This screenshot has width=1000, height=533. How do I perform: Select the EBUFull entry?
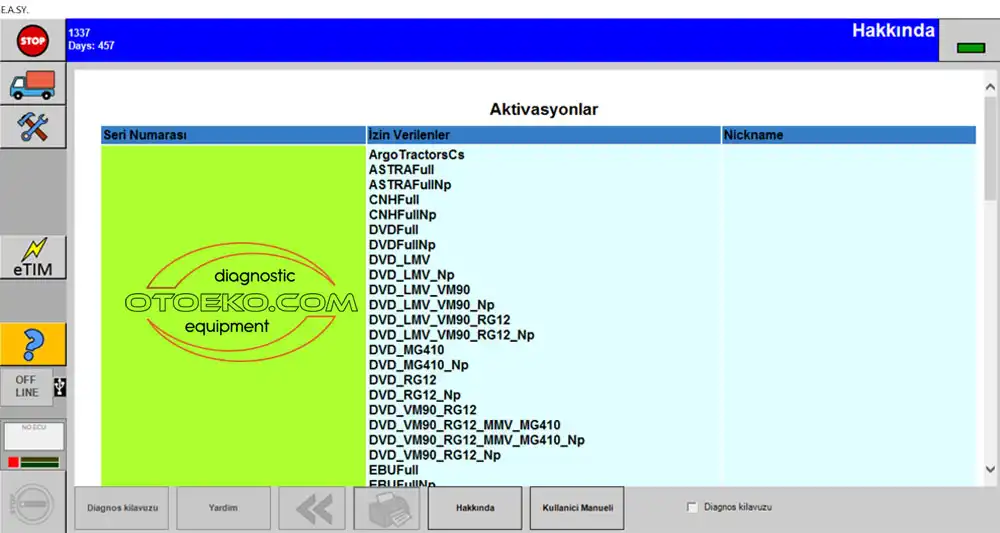point(393,470)
